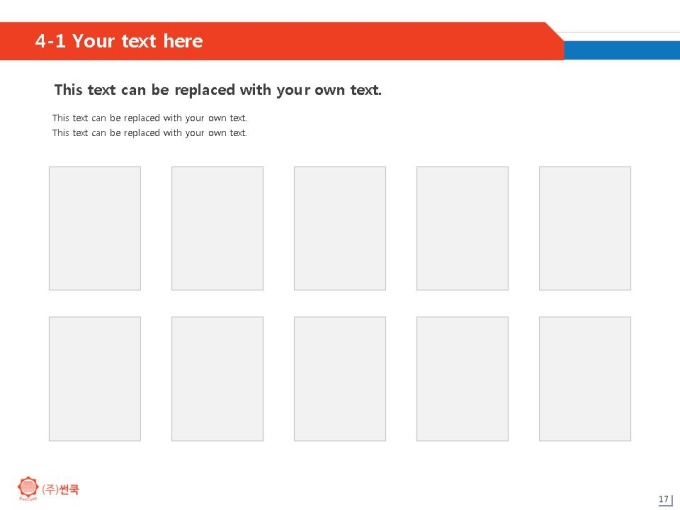Click the first placeholder in top row

(x=95, y=228)
